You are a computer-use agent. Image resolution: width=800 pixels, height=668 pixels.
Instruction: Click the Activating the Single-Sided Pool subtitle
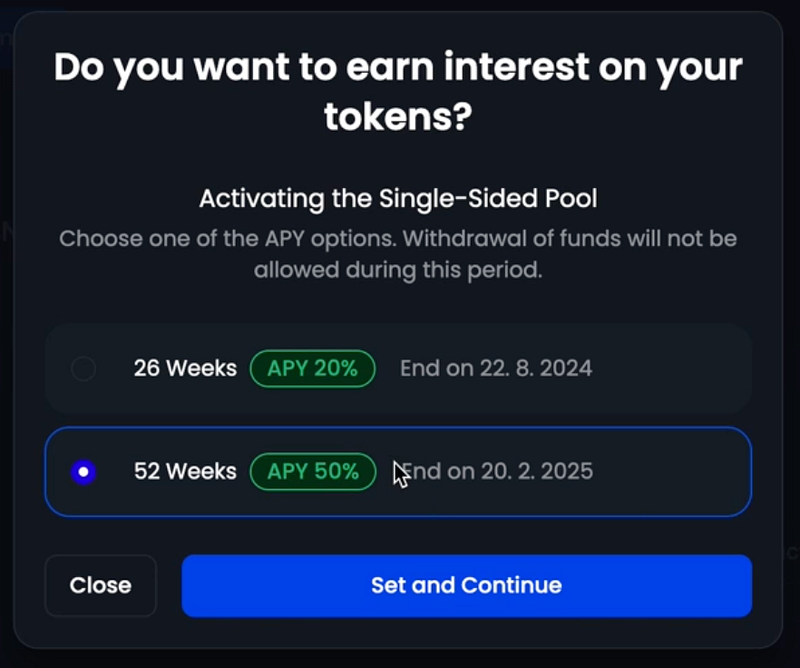click(x=398, y=199)
